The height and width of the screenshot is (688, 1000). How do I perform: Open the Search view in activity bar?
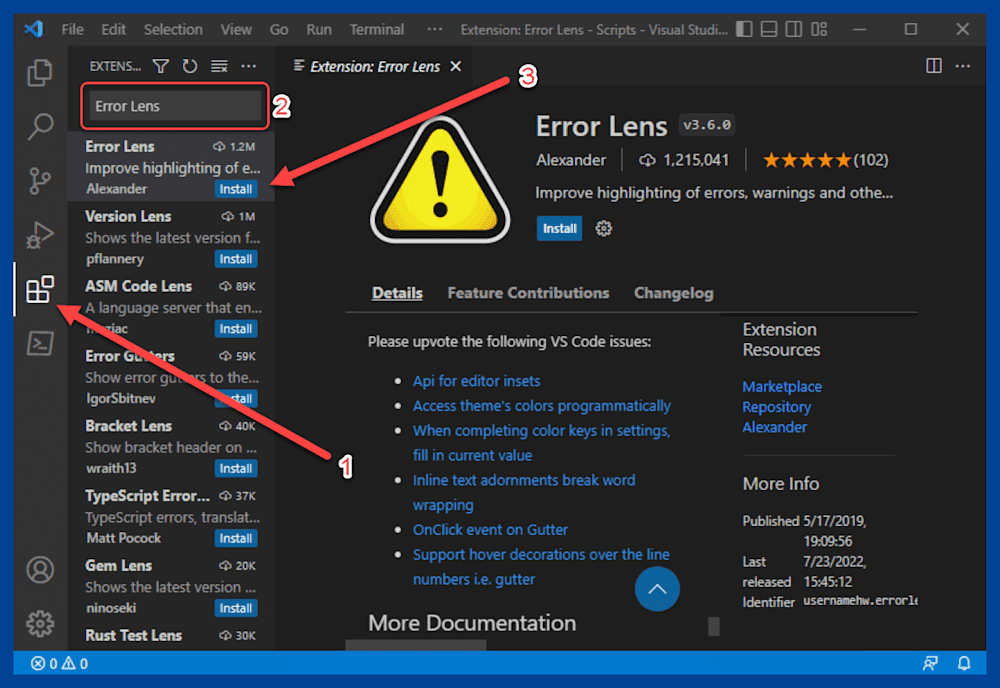point(40,126)
